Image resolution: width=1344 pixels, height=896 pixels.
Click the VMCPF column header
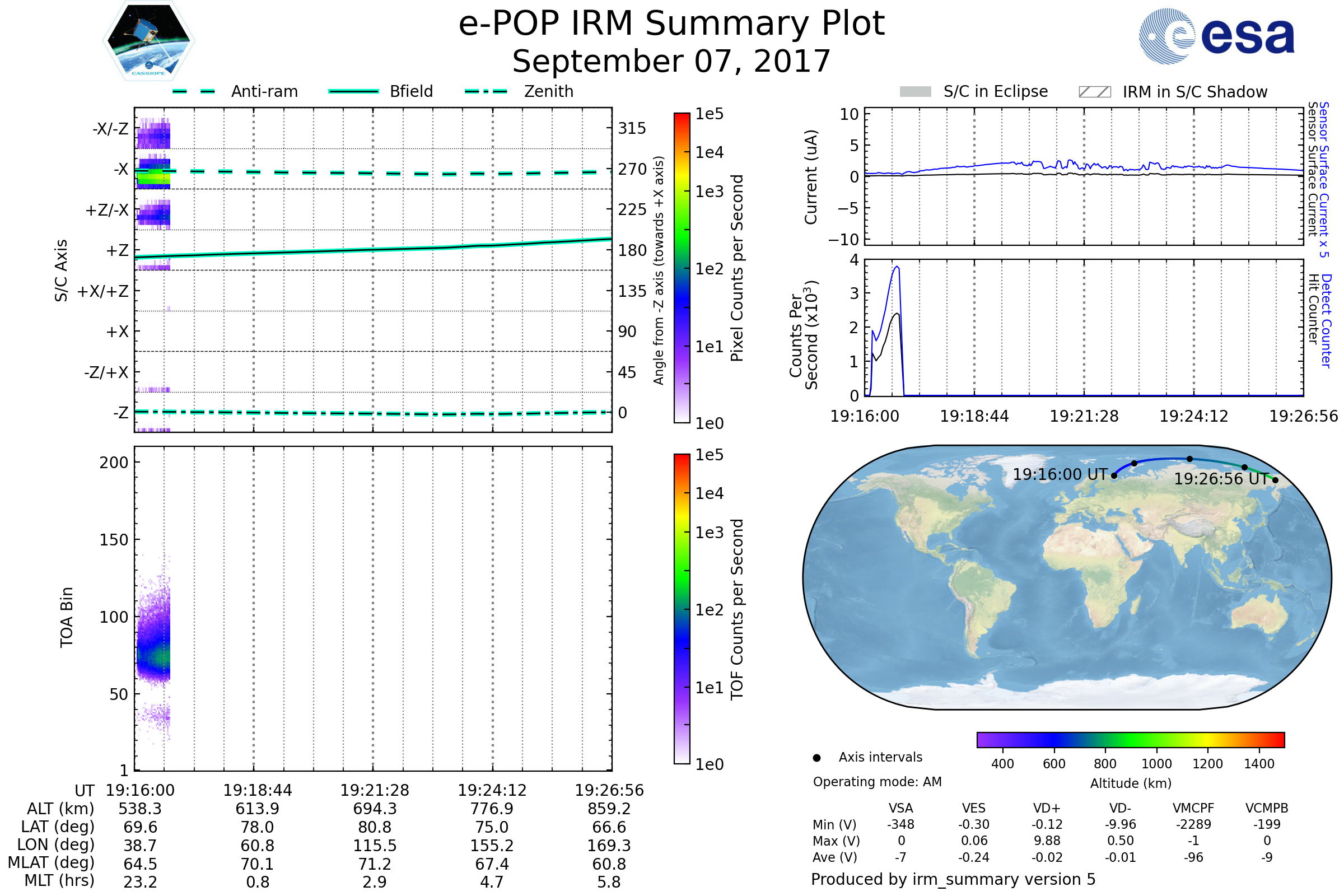1193,808
